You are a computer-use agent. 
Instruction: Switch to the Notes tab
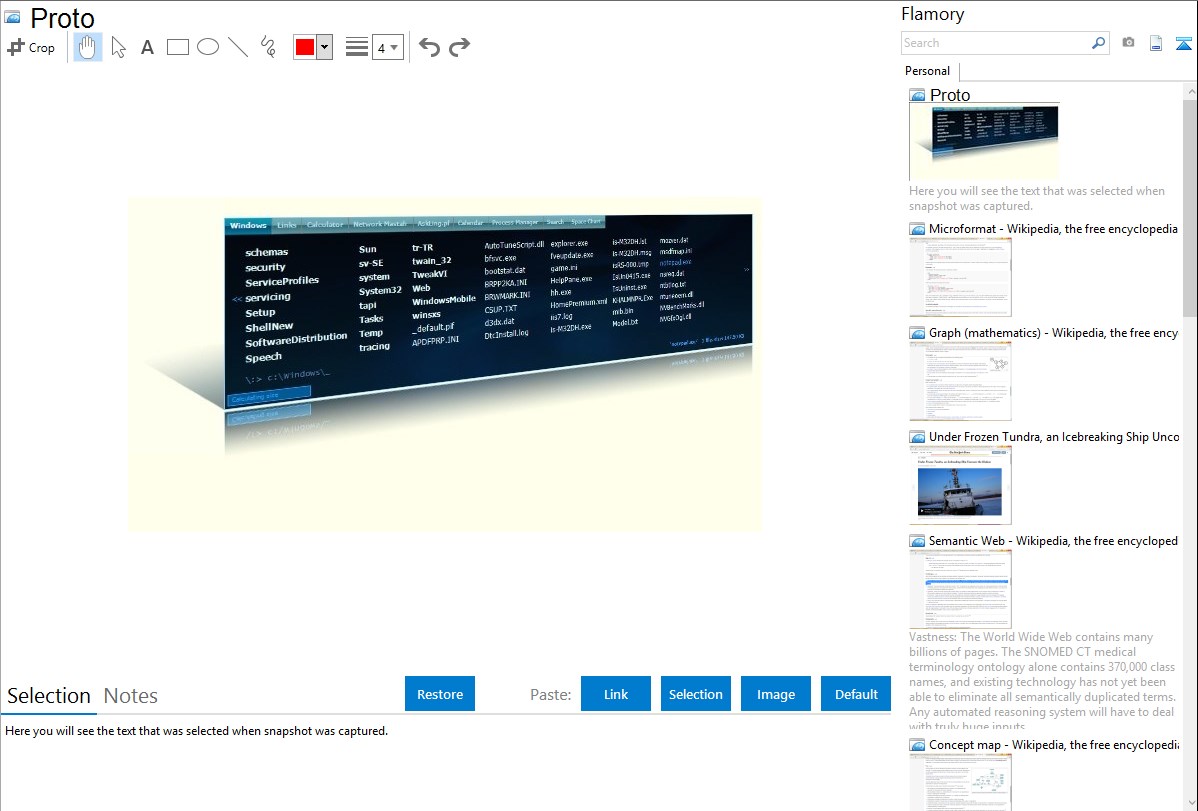(x=131, y=696)
